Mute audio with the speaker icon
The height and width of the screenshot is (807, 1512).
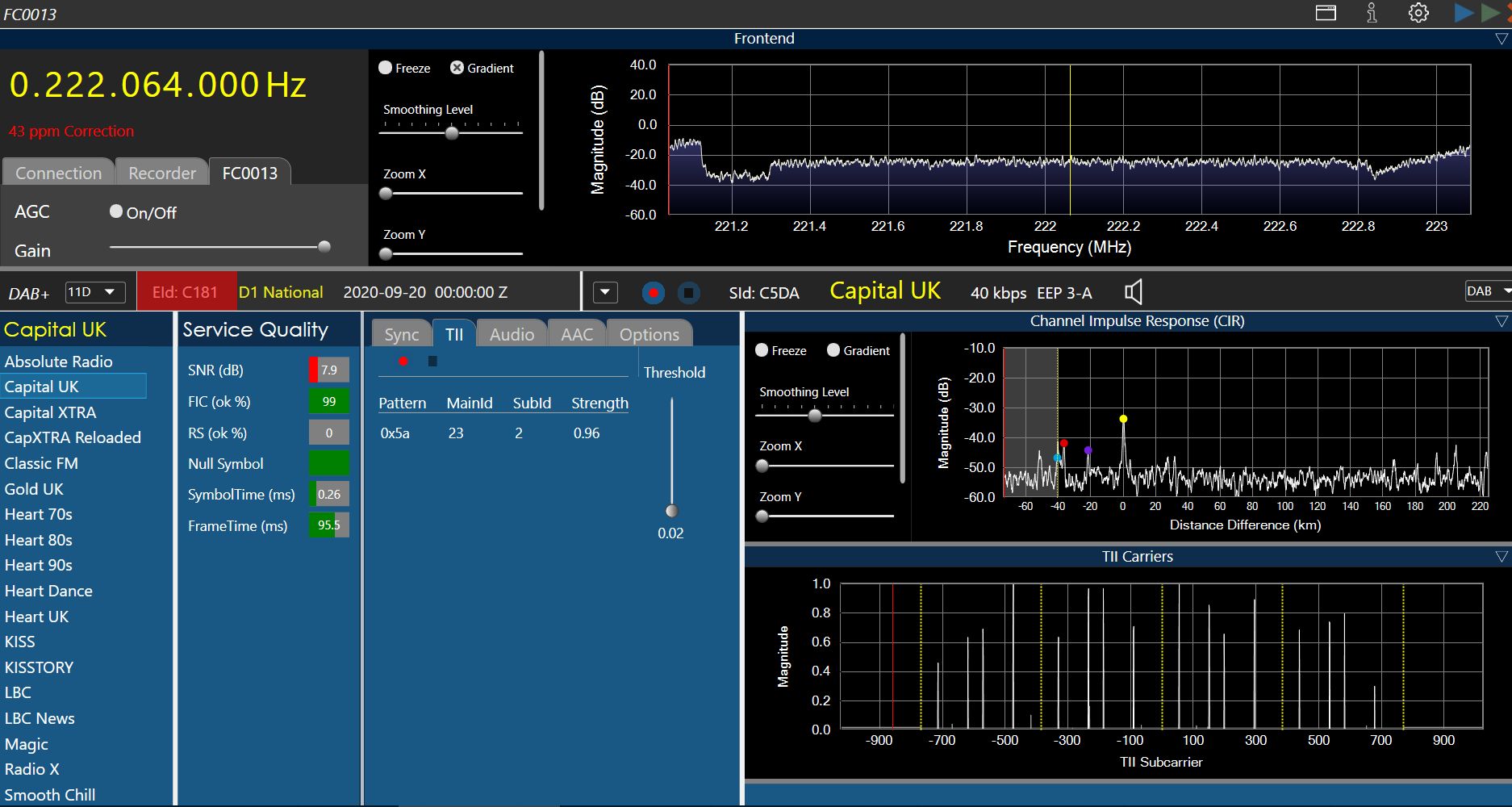click(1134, 292)
